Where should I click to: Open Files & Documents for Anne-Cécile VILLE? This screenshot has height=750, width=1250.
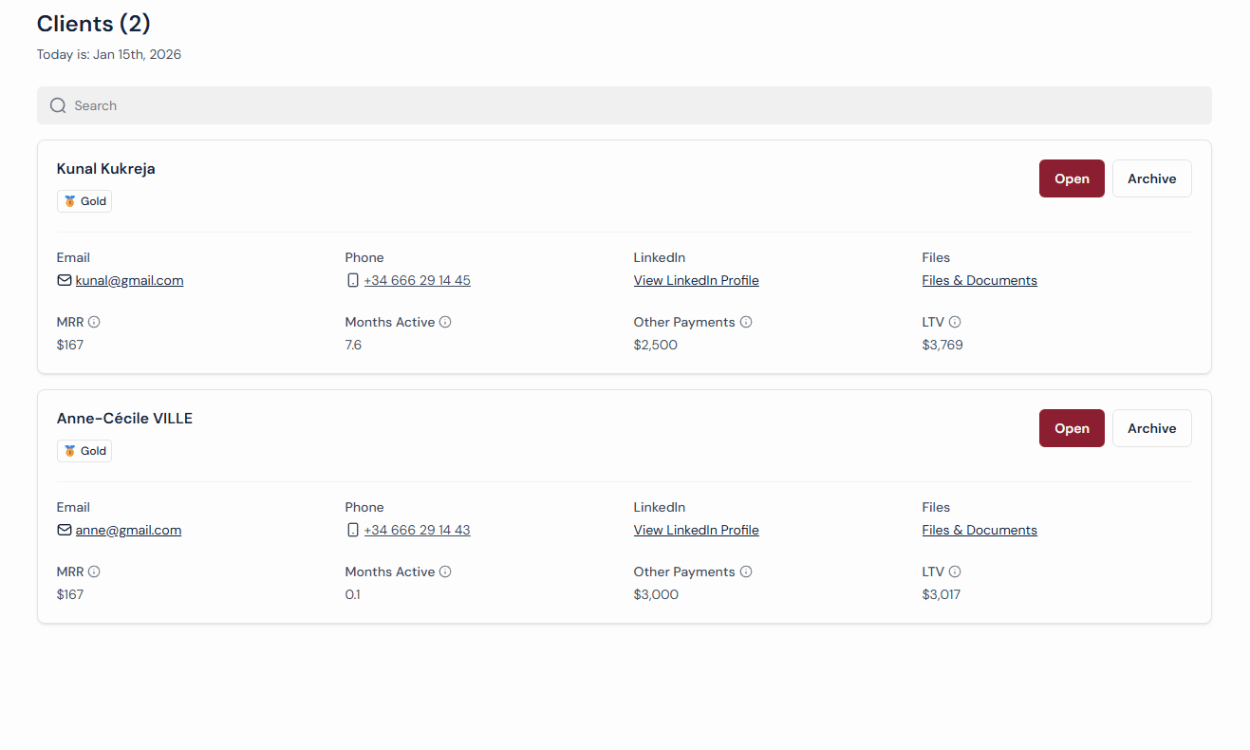[x=979, y=531]
